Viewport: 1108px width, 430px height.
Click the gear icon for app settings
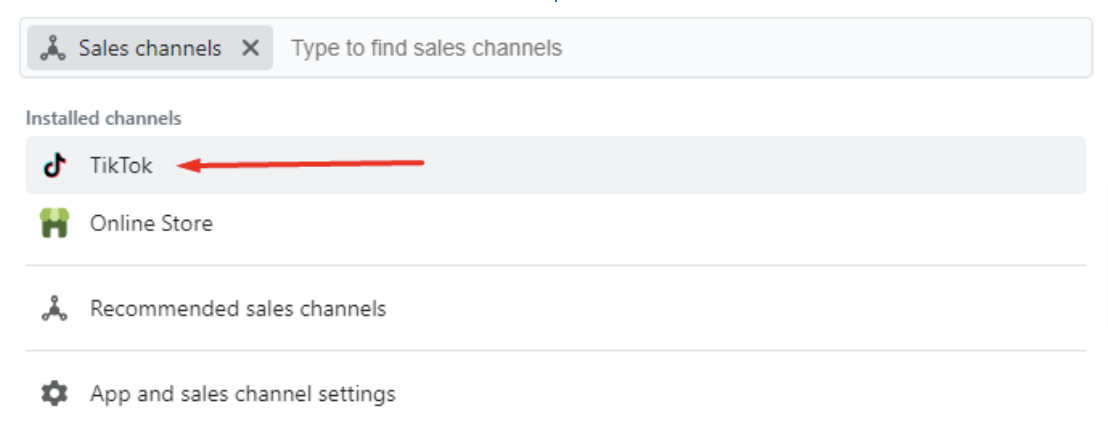coord(54,393)
